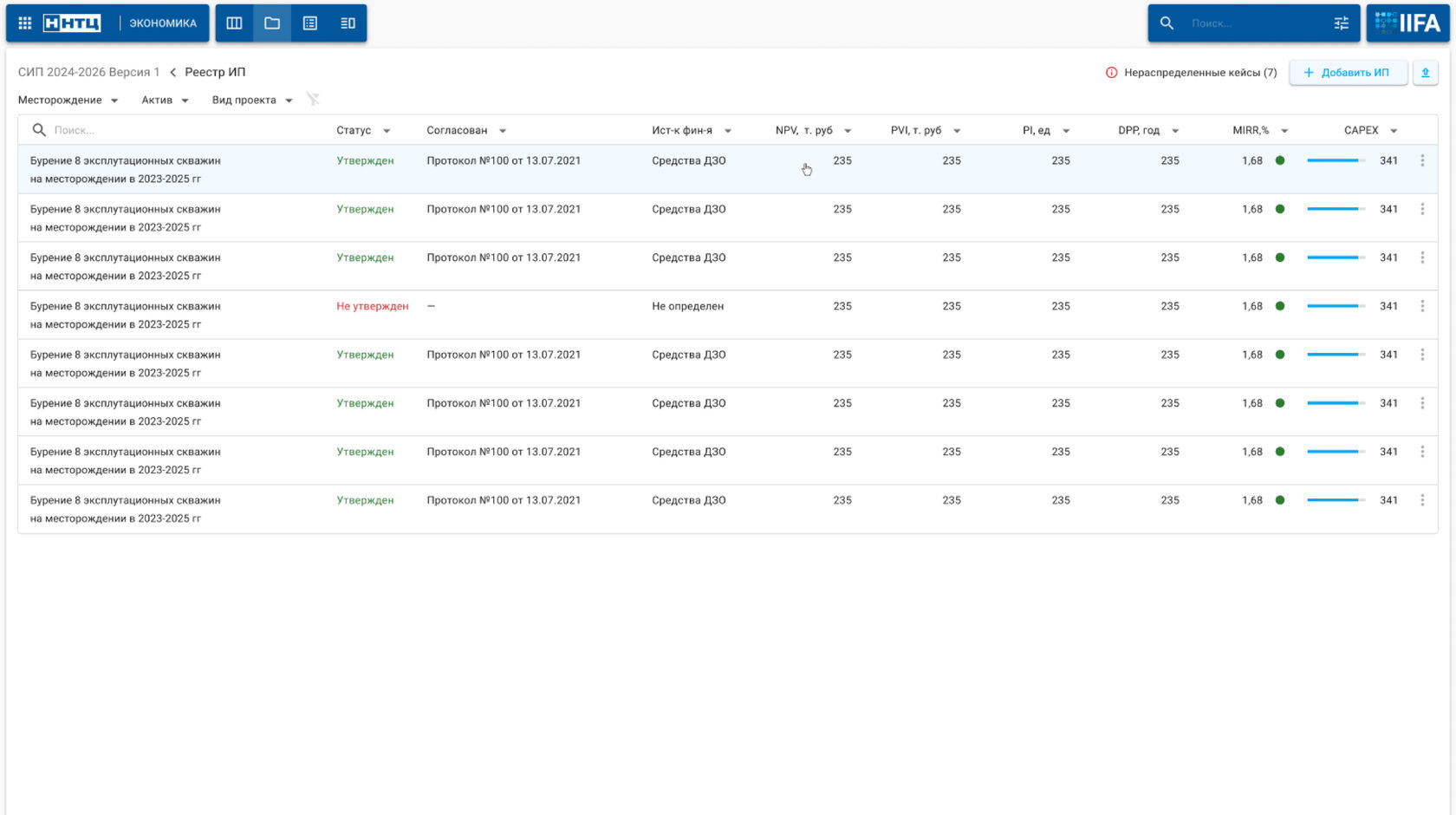This screenshot has width=1456, height=815.
Task: Go to СИП 2024-2026 Версия 1 breadcrumb
Action: click(89, 72)
